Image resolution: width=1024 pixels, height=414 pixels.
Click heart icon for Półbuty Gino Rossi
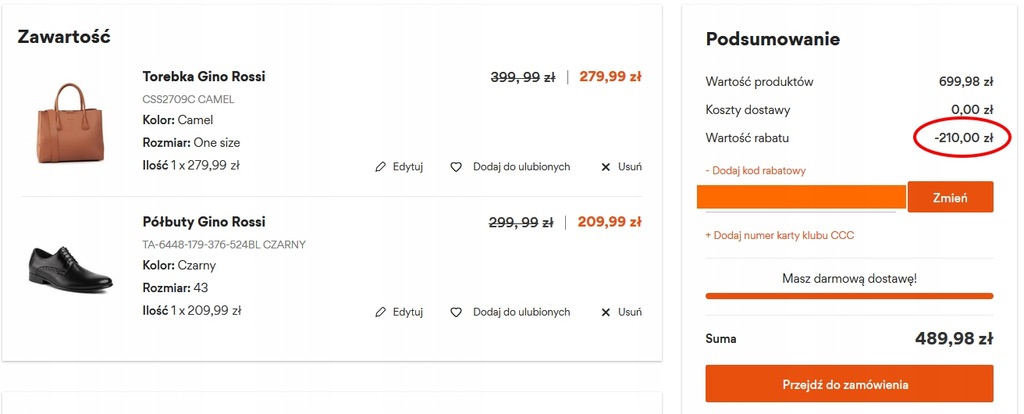click(456, 312)
